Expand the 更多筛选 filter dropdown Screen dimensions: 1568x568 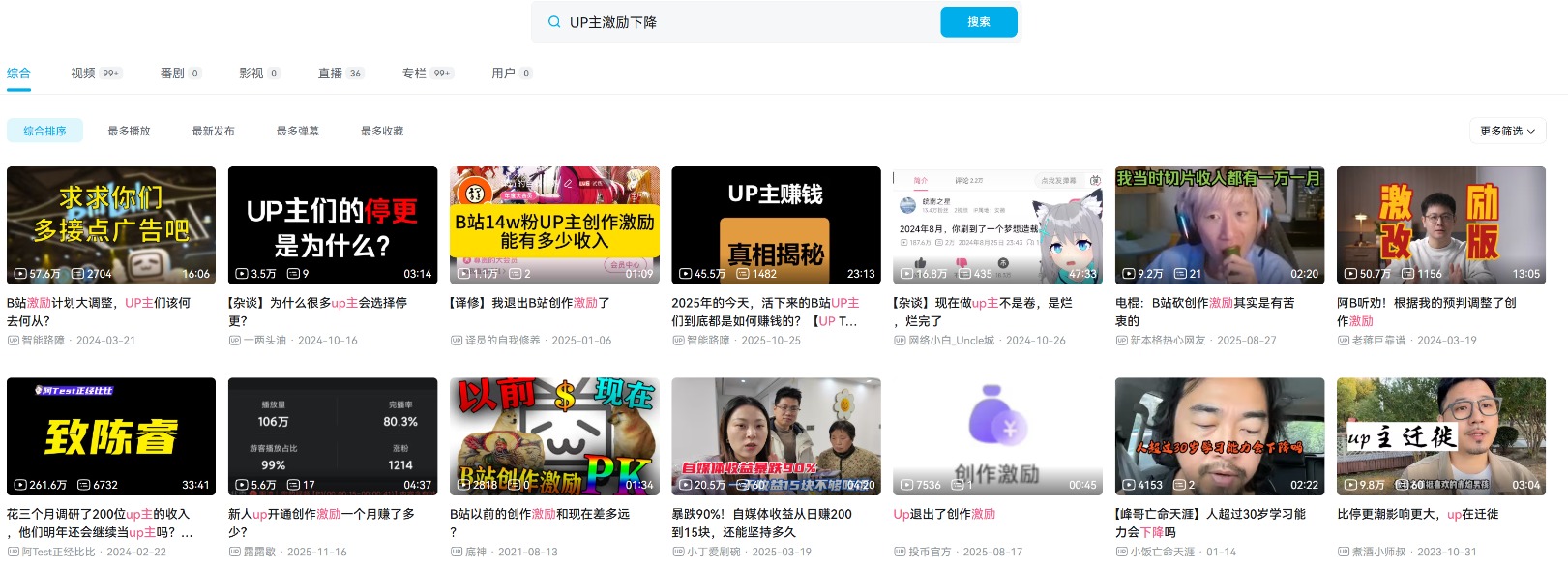pos(1507,131)
